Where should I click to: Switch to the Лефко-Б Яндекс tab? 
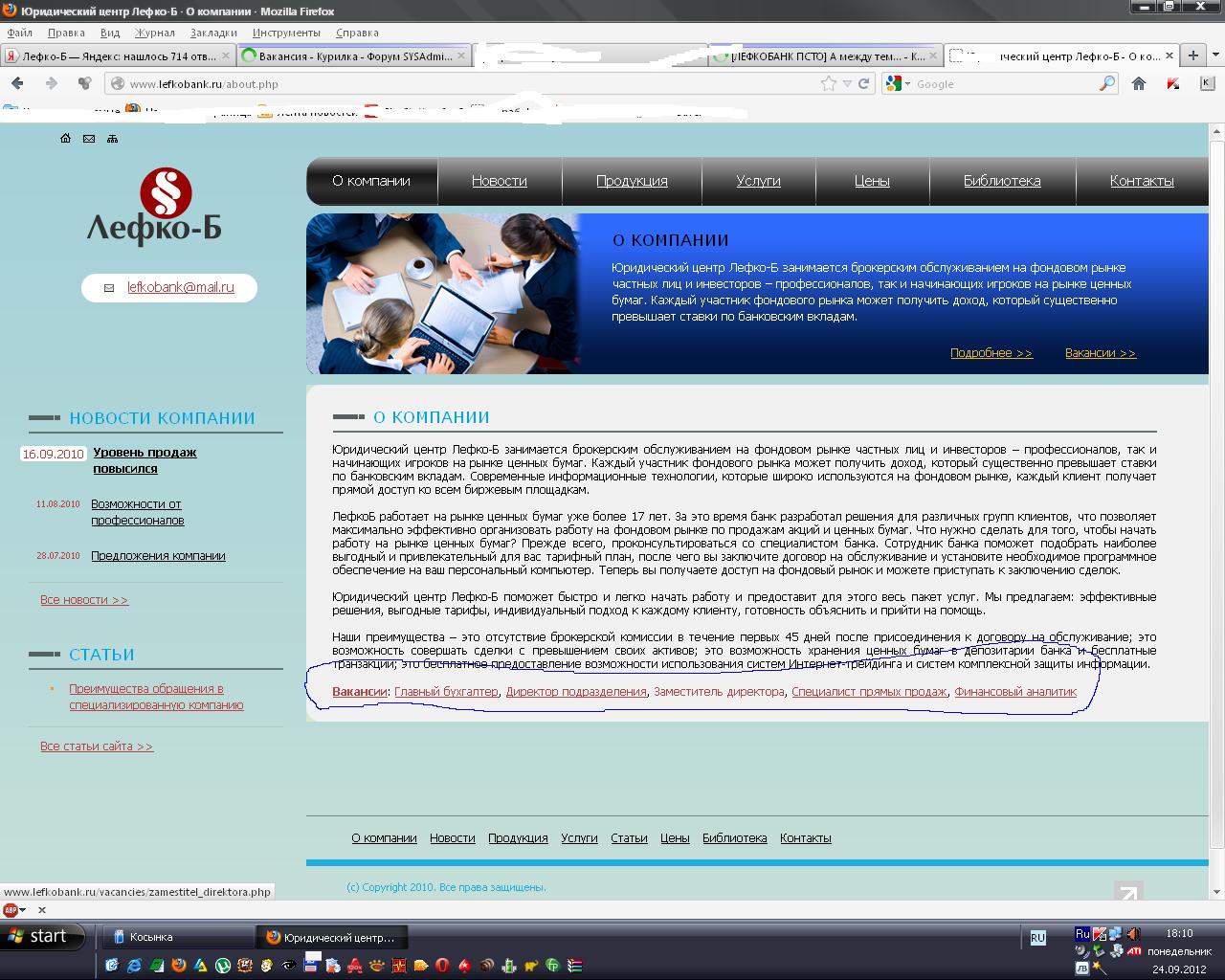119,56
